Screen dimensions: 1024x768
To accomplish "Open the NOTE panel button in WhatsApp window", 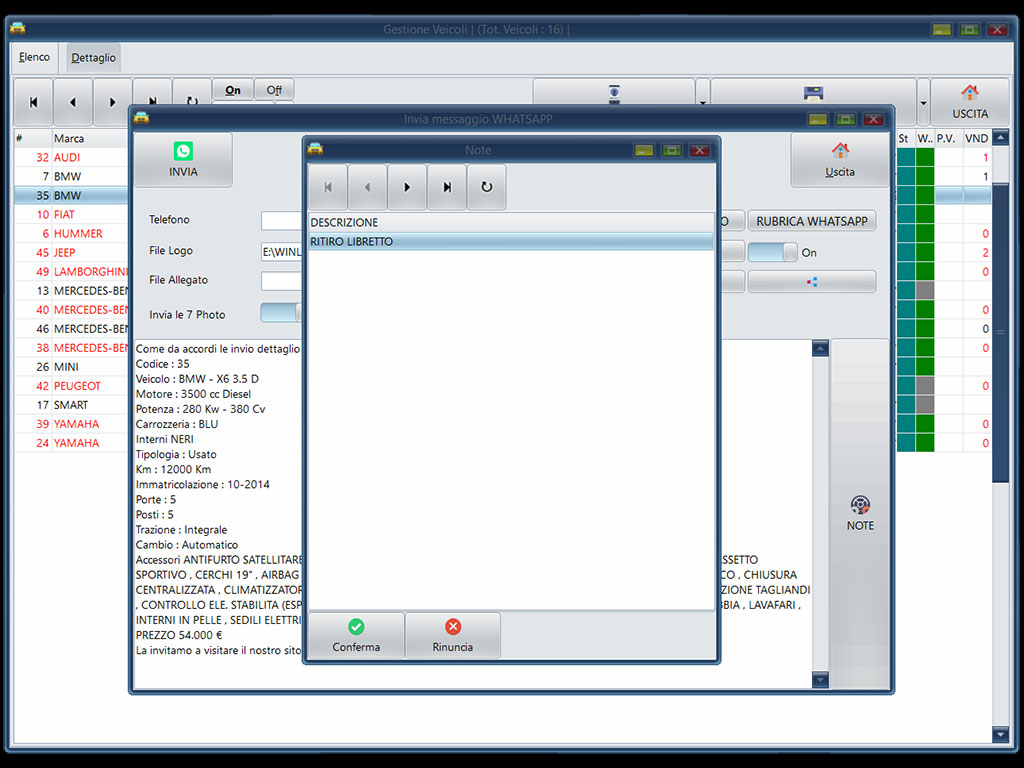I will [860, 513].
